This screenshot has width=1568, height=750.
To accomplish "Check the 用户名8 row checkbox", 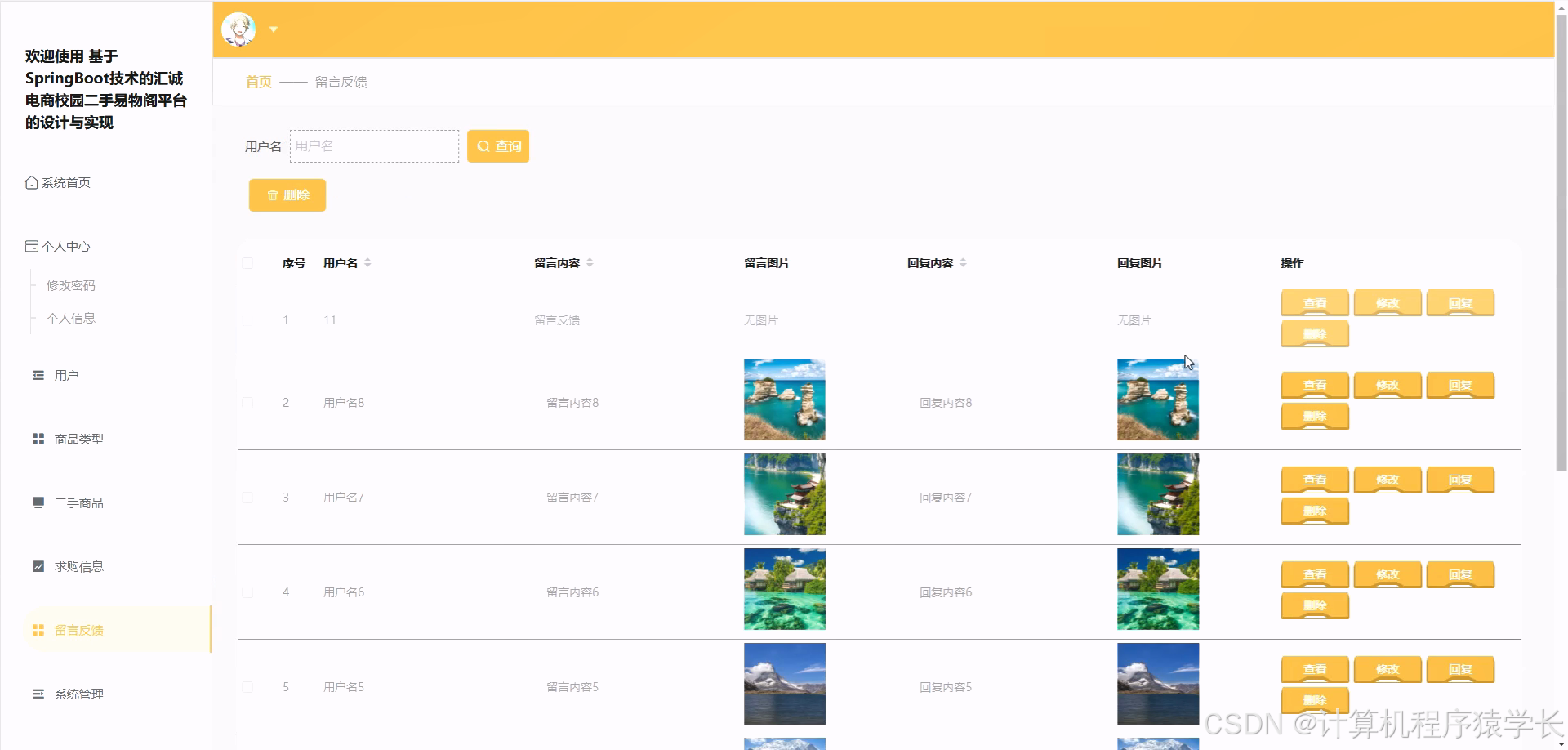I will click(x=247, y=403).
